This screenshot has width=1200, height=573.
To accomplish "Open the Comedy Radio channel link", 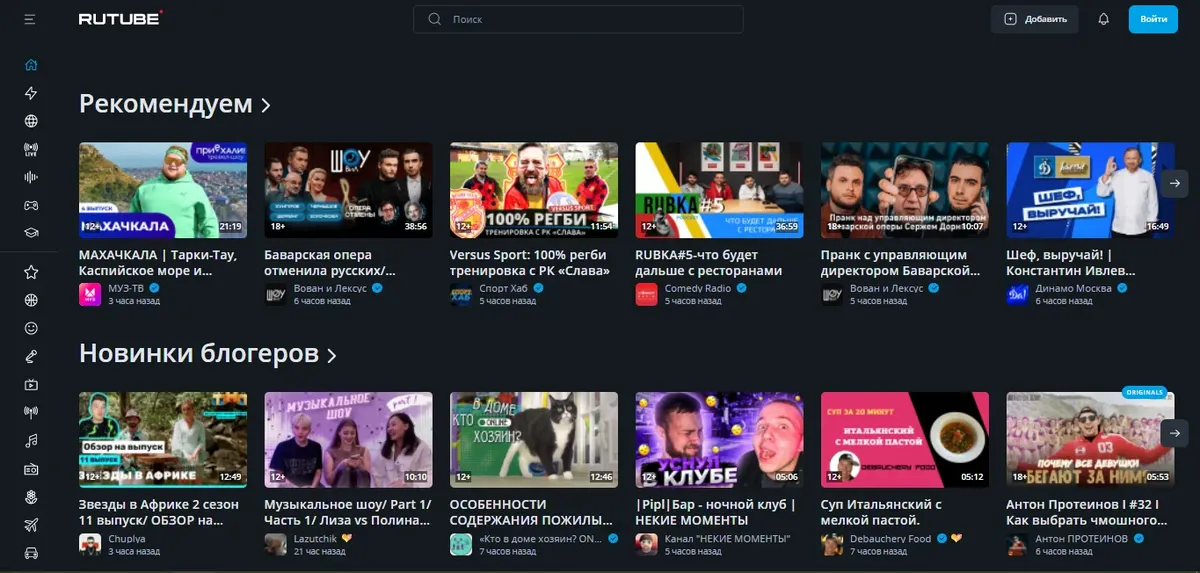I will (x=697, y=289).
